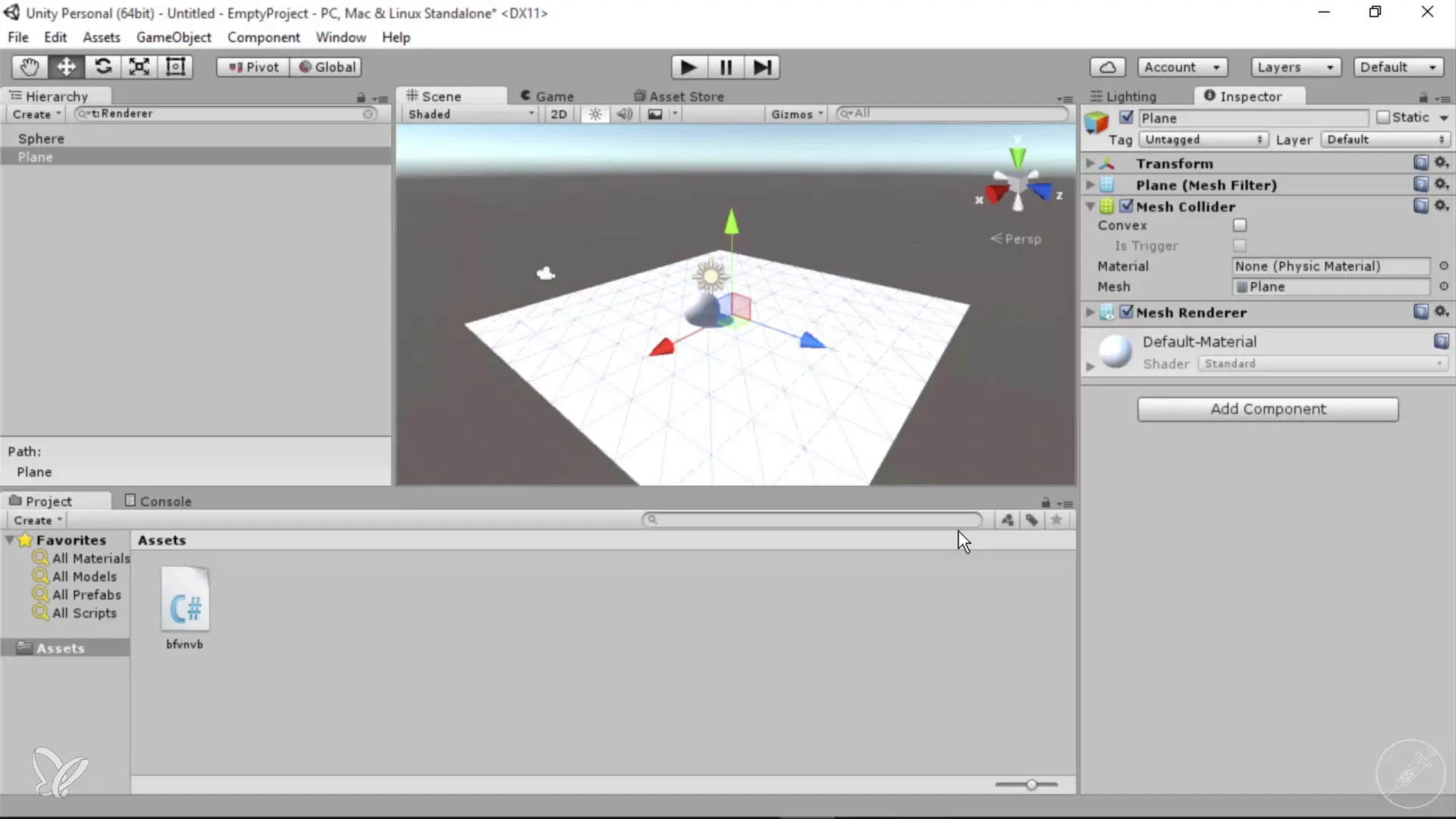Open the cloud services button

point(1107,67)
